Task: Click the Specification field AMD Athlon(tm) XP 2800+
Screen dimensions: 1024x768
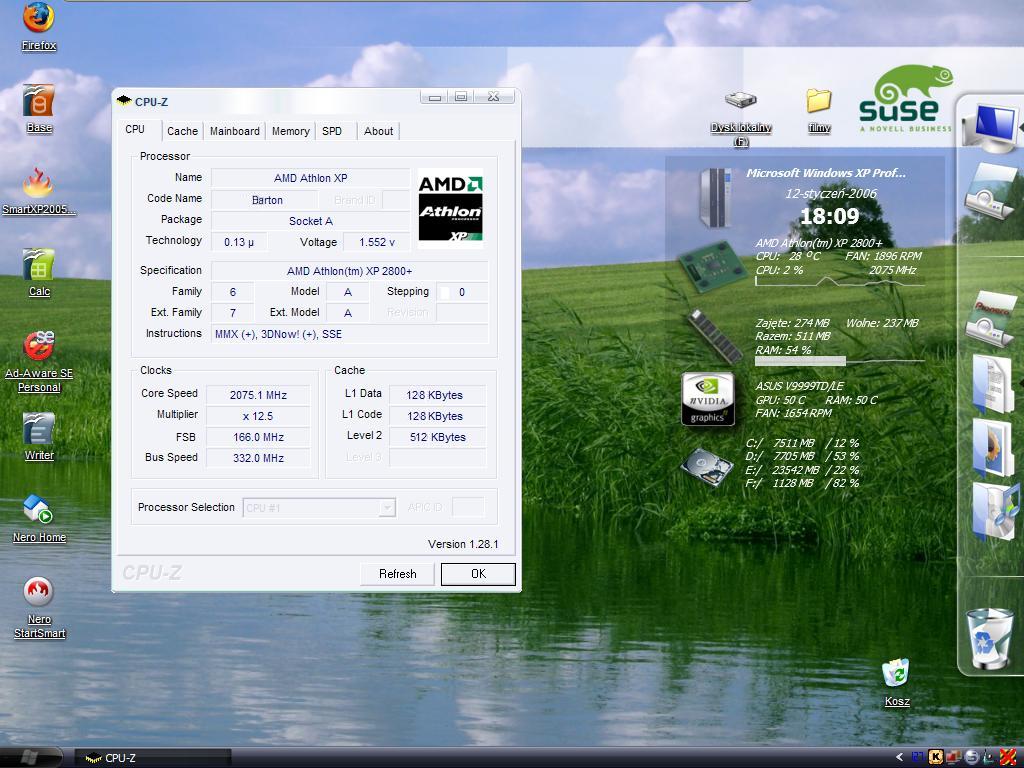Action: pos(349,270)
